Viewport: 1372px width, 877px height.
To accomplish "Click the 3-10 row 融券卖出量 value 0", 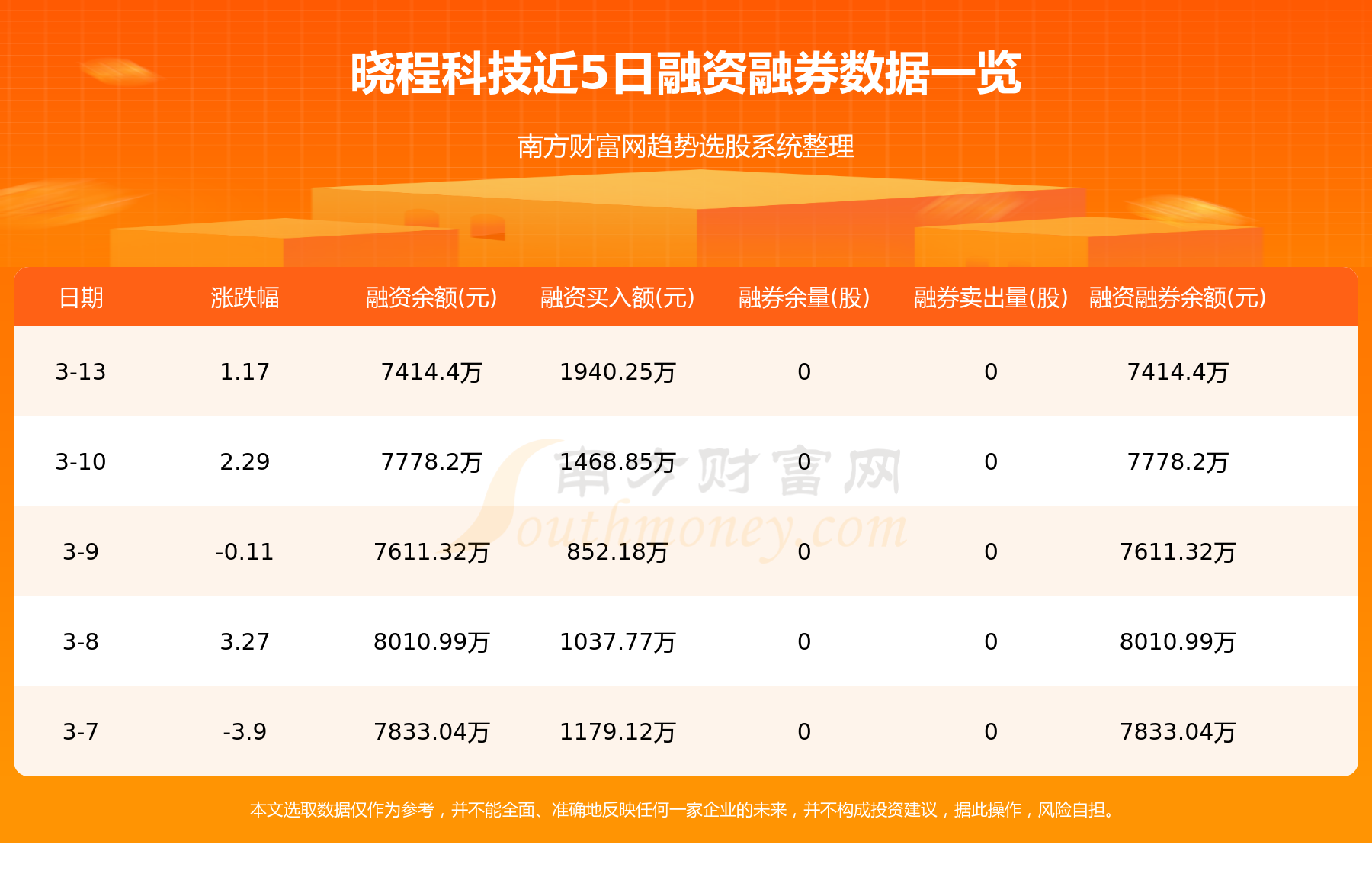I will tap(991, 461).
